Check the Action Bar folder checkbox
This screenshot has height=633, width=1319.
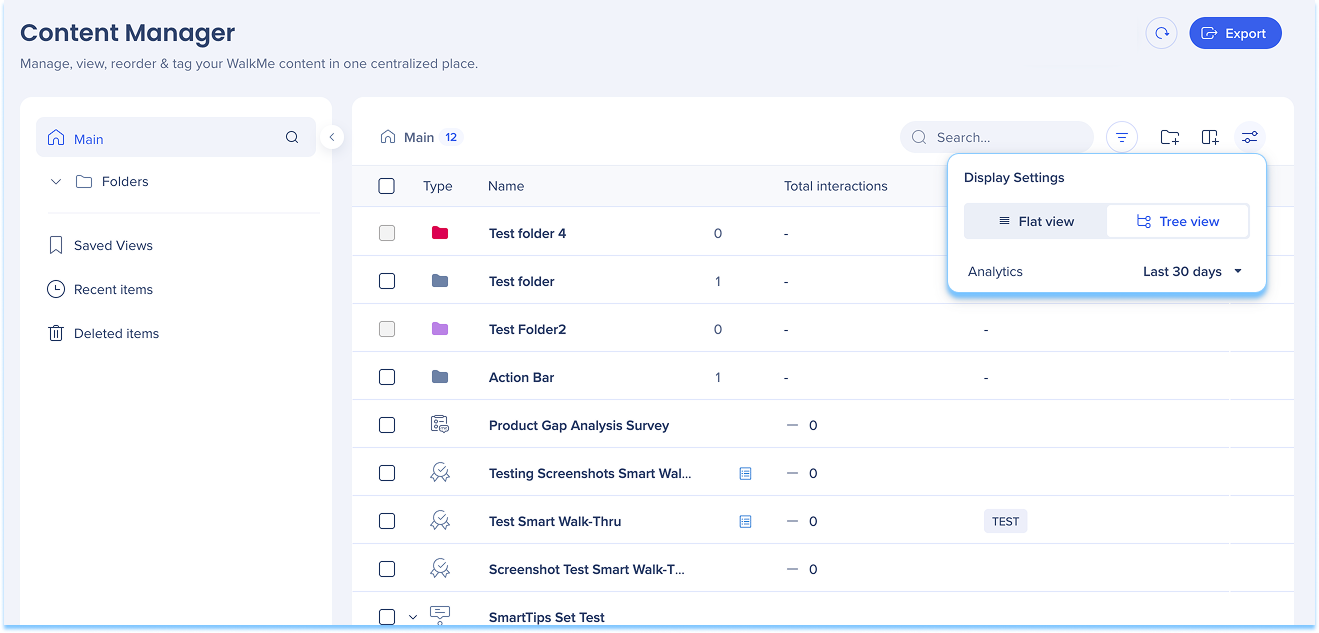pos(387,377)
